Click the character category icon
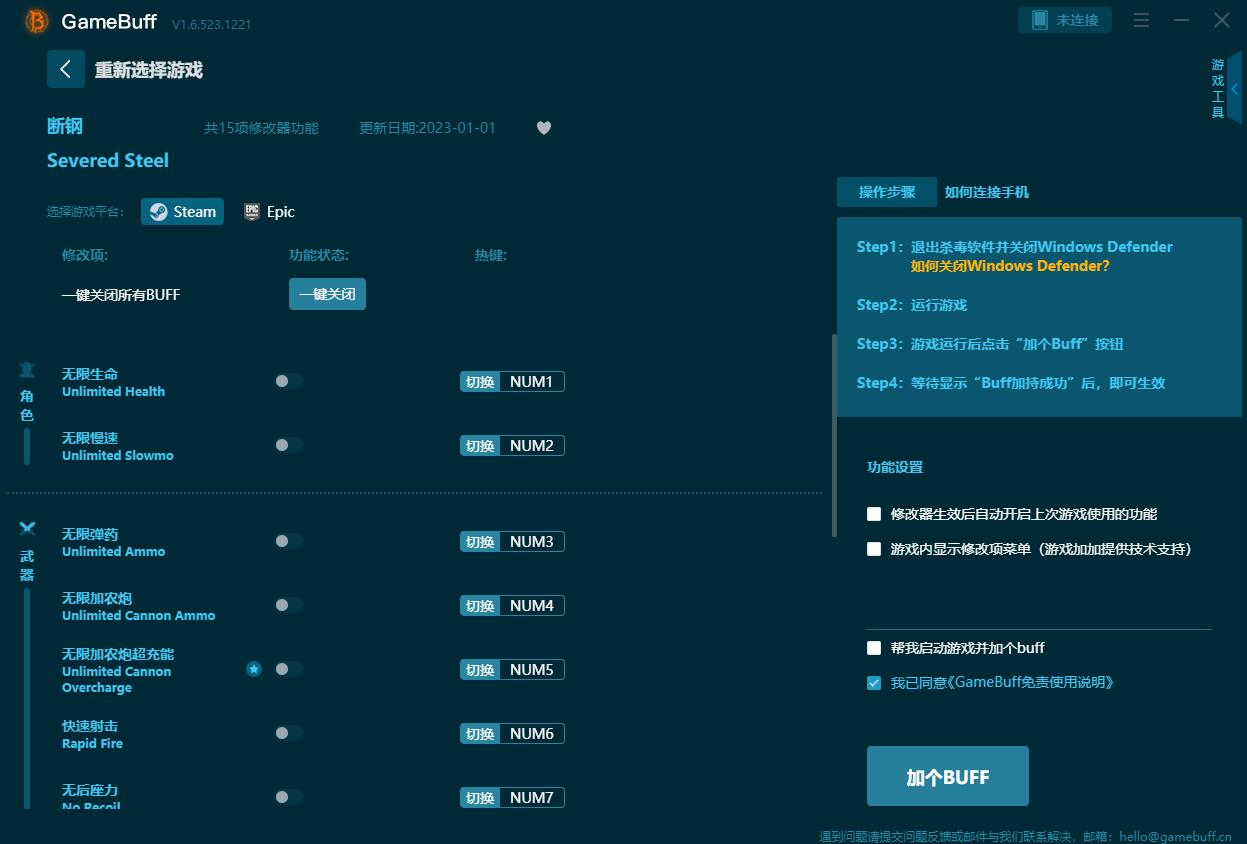1247x844 pixels. [x=27, y=370]
